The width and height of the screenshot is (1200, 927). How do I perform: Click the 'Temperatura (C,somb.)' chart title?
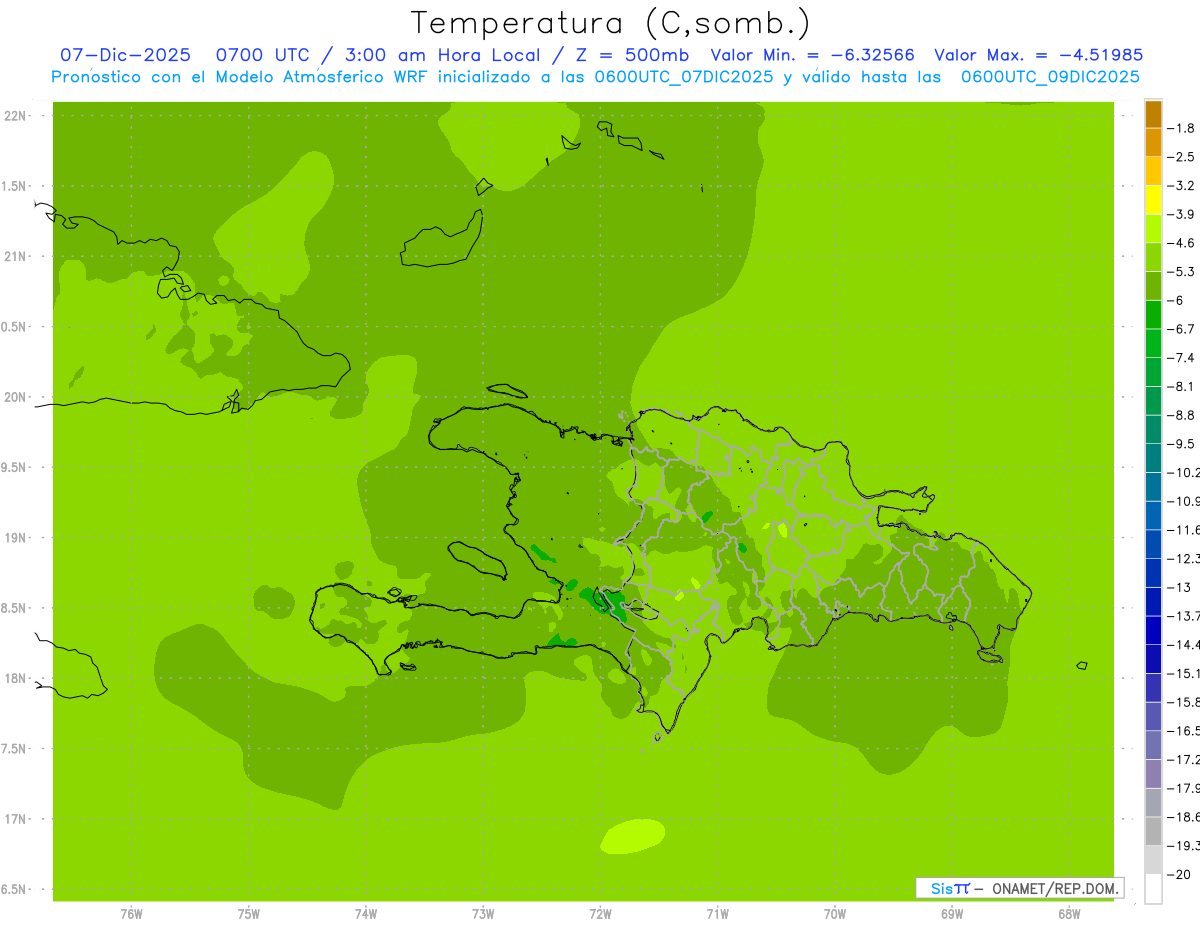click(x=611, y=22)
